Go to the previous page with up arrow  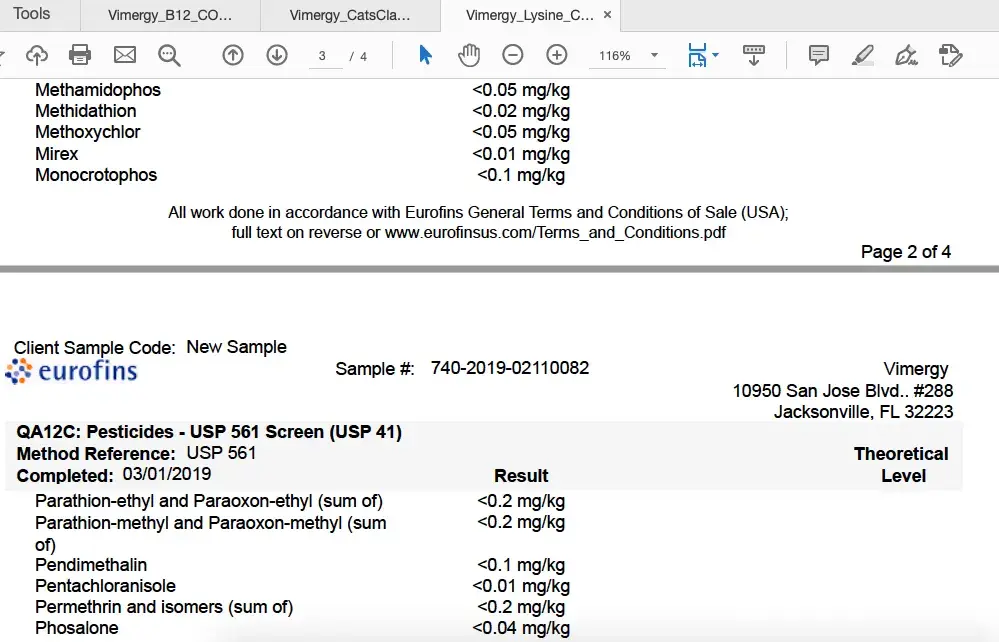[233, 56]
